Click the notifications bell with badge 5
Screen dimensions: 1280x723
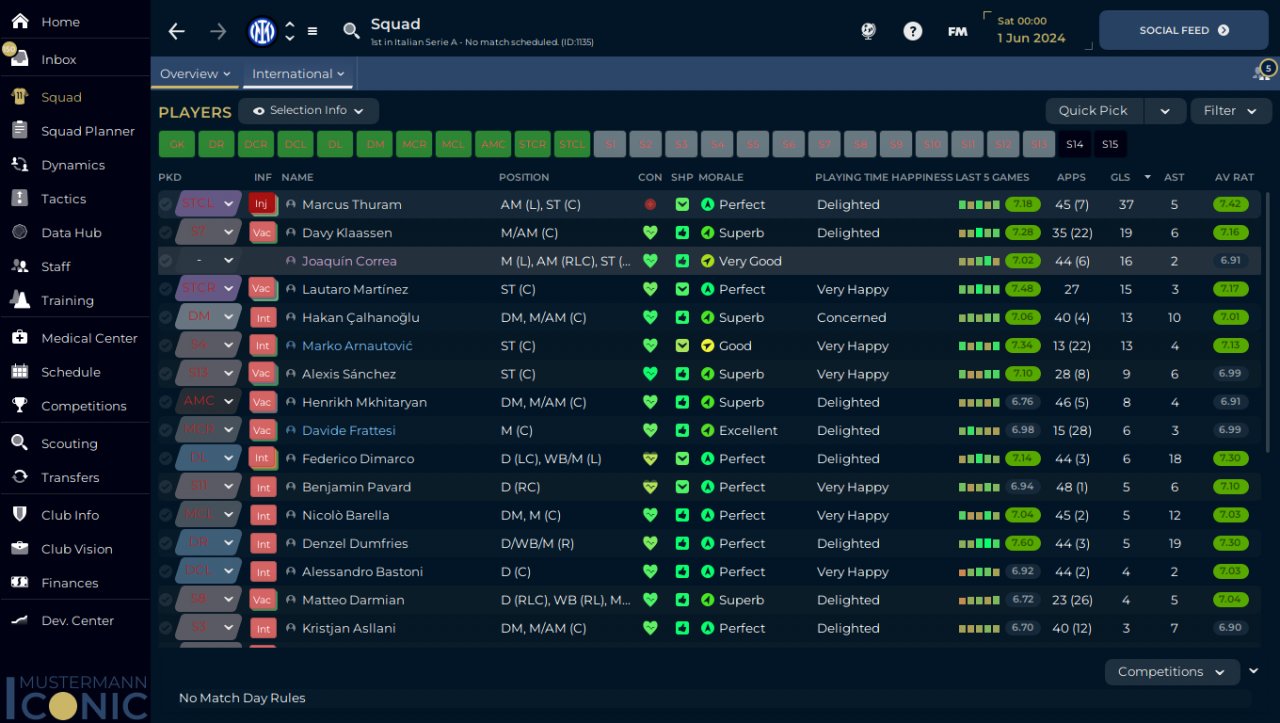(1262, 73)
